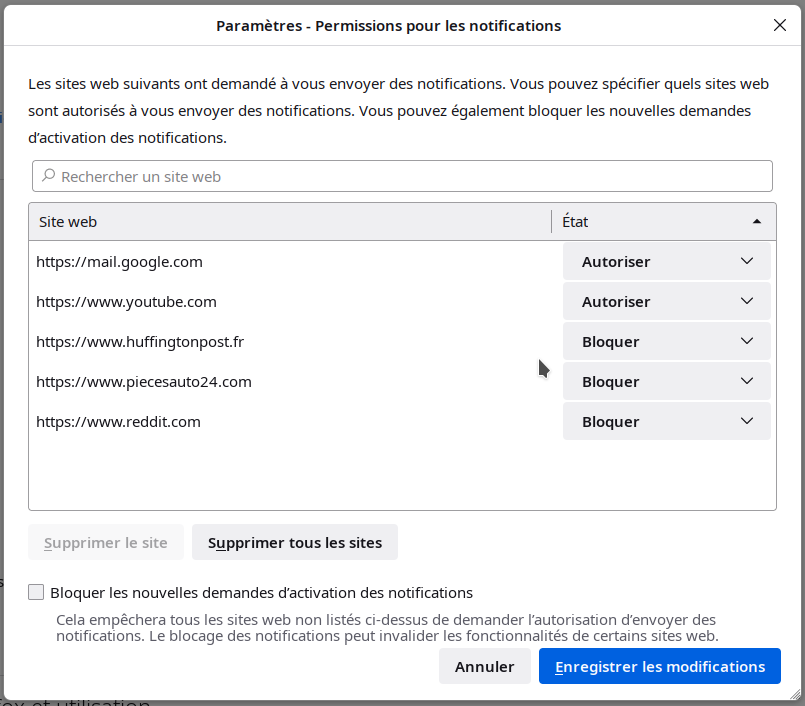Sort by the Site web column header
The image size is (805, 706).
point(290,222)
